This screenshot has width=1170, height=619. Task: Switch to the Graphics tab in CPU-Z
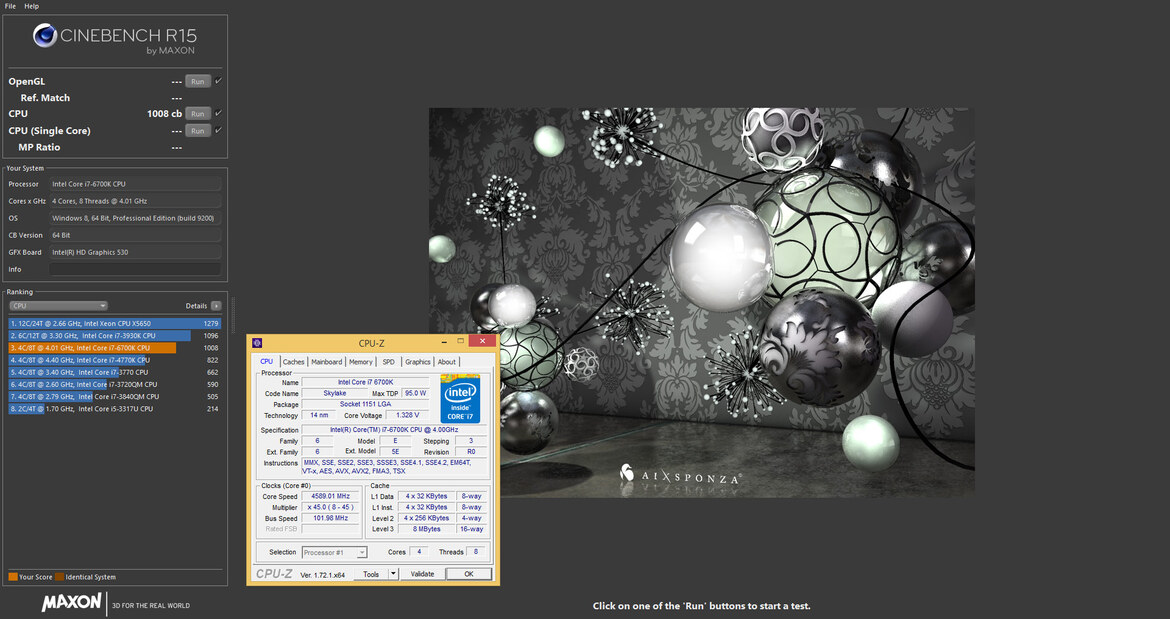[418, 362]
